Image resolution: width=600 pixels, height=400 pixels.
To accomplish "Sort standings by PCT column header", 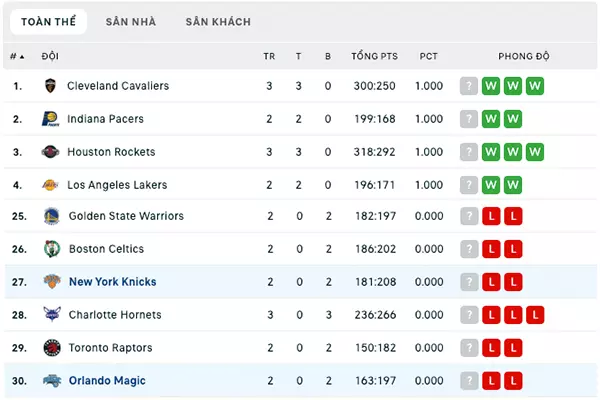I will (x=428, y=56).
